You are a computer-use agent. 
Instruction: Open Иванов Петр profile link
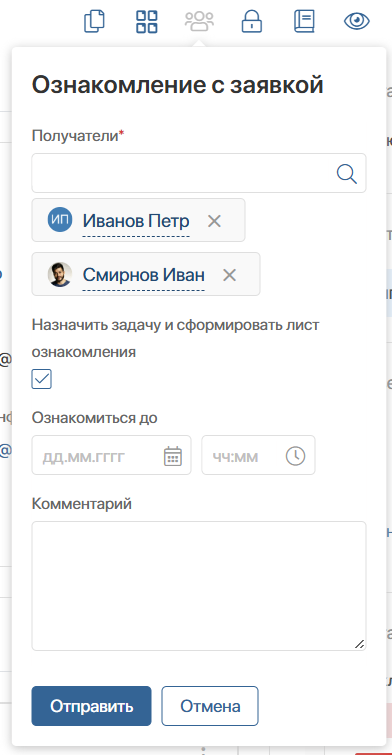pos(136,221)
